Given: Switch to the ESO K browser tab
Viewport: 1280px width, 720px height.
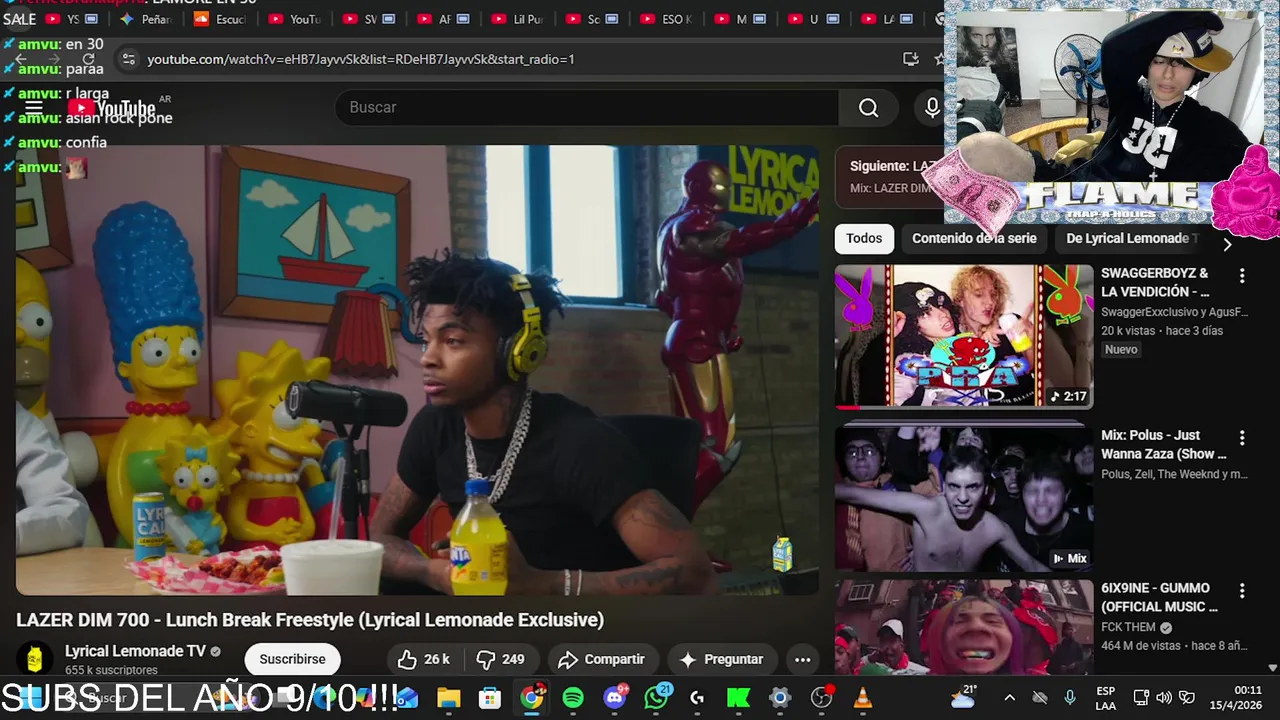Looking at the screenshot, I should coord(666,19).
